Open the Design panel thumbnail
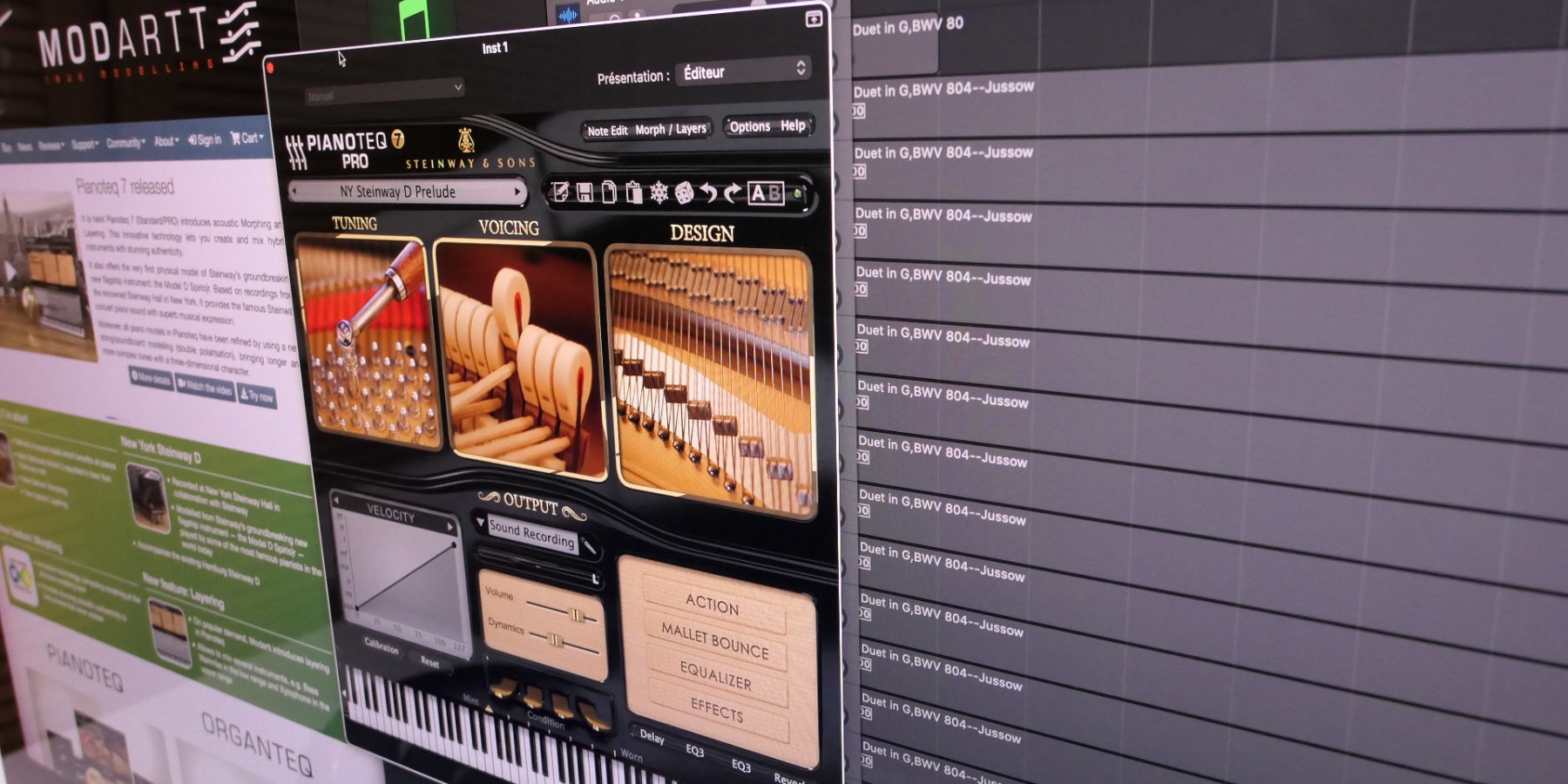 (710, 375)
